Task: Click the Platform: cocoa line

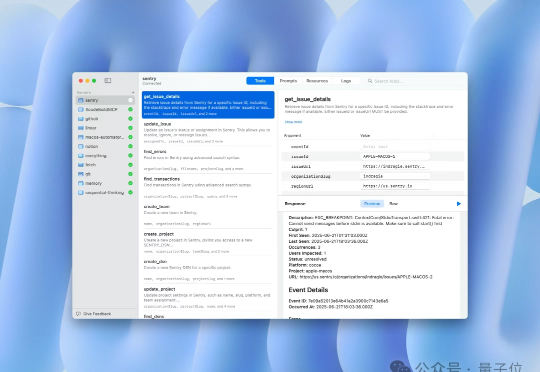Action: tap(305, 265)
